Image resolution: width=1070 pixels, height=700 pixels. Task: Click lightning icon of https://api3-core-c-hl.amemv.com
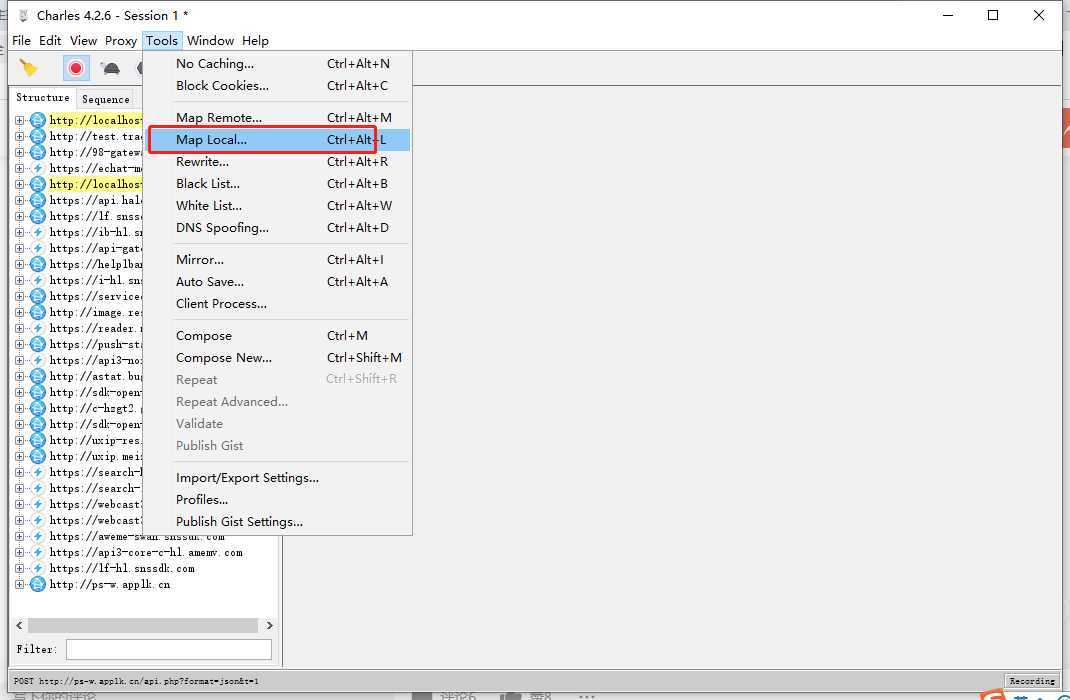point(38,553)
